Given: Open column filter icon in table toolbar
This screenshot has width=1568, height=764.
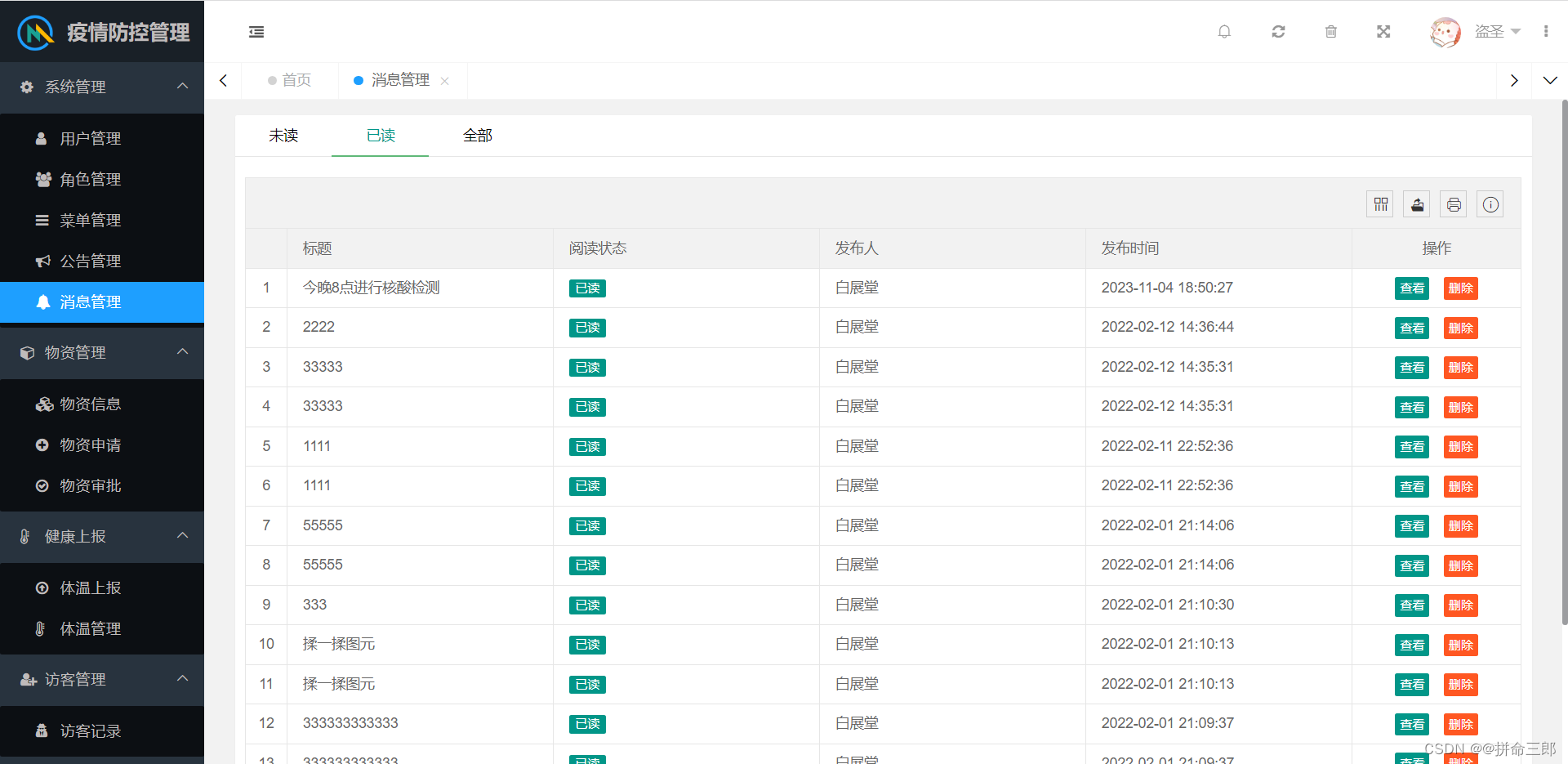Looking at the screenshot, I should [x=1380, y=204].
